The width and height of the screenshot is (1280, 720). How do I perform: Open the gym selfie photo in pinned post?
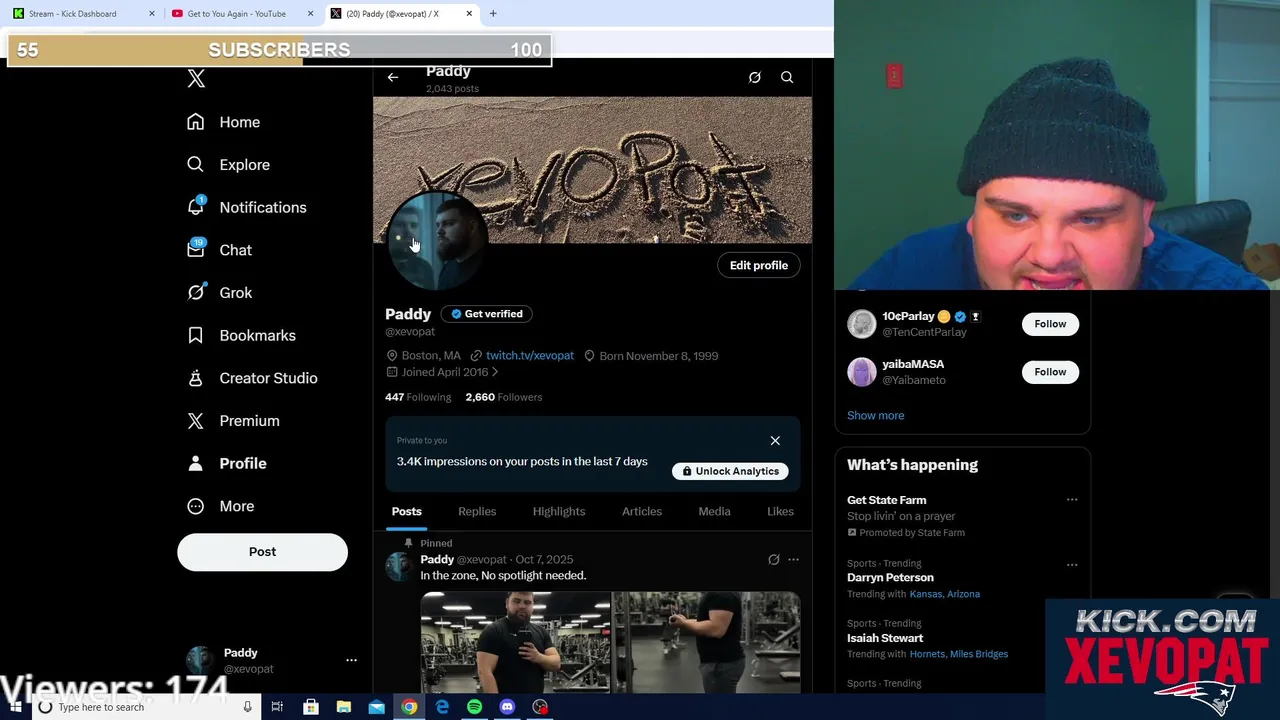click(x=515, y=642)
